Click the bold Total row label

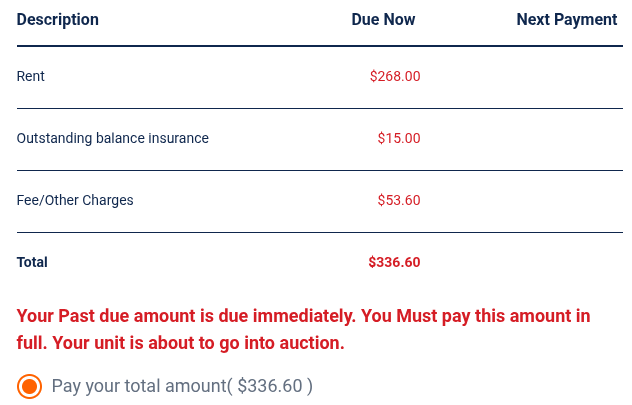point(32,262)
